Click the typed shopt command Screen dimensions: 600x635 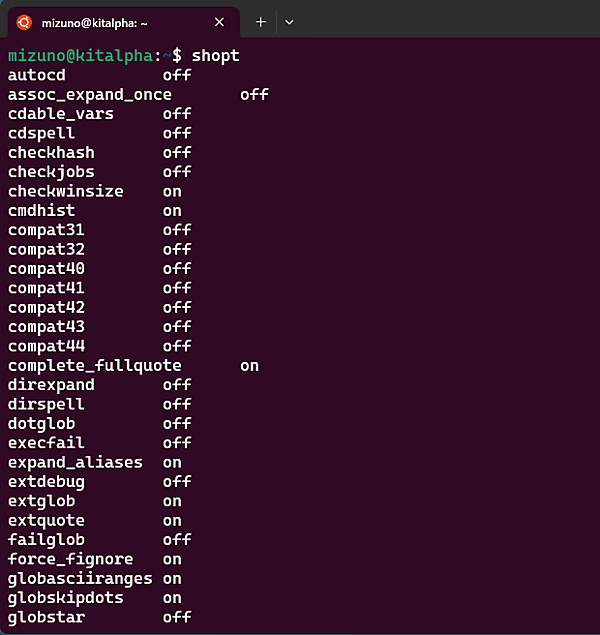tap(215, 56)
